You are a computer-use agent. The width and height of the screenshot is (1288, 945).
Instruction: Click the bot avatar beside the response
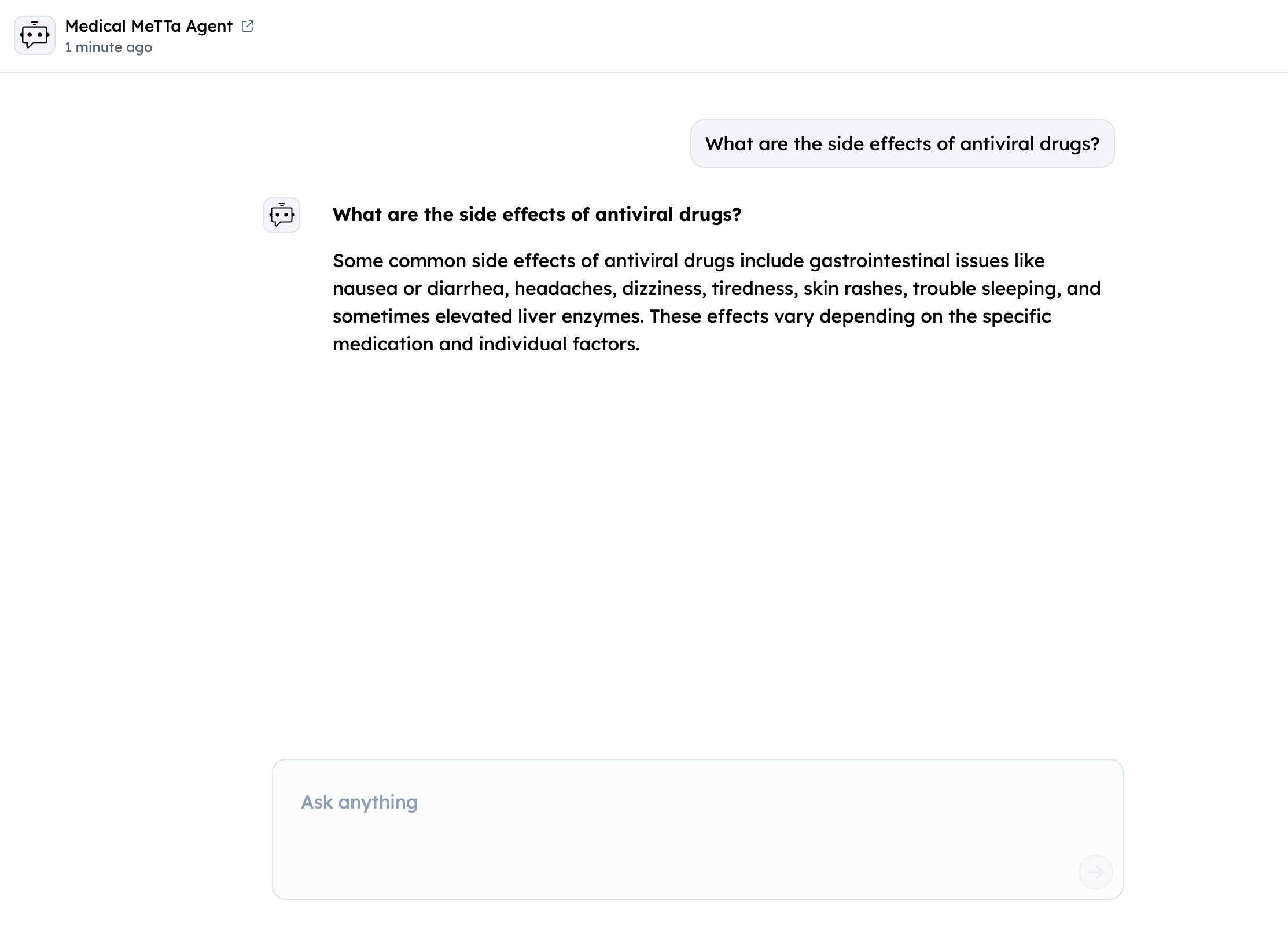(x=282, y=215)
